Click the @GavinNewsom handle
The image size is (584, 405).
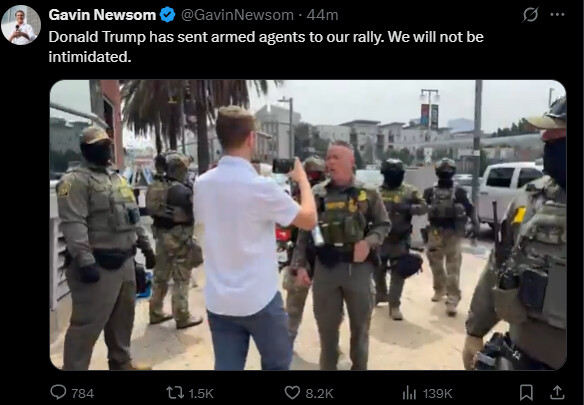click(237, 15)
